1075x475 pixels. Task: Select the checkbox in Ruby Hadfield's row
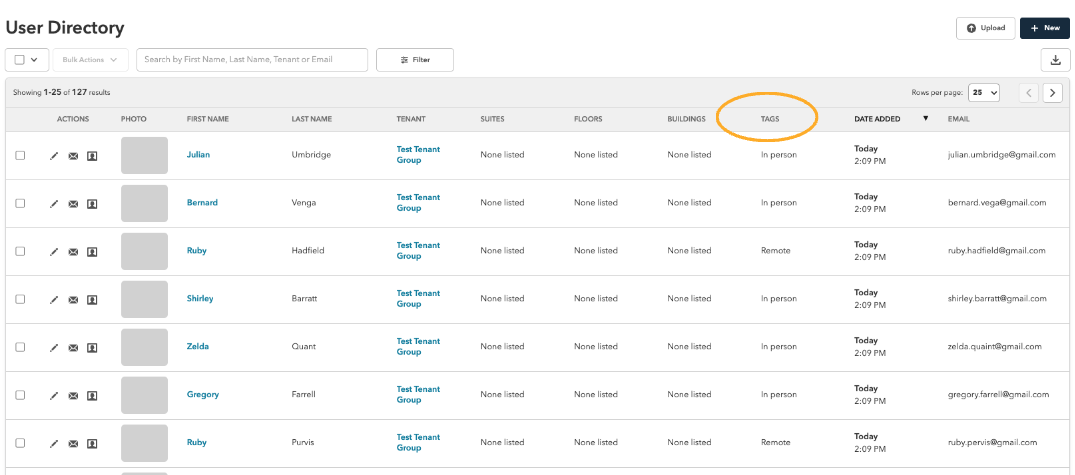pos(21,252)
